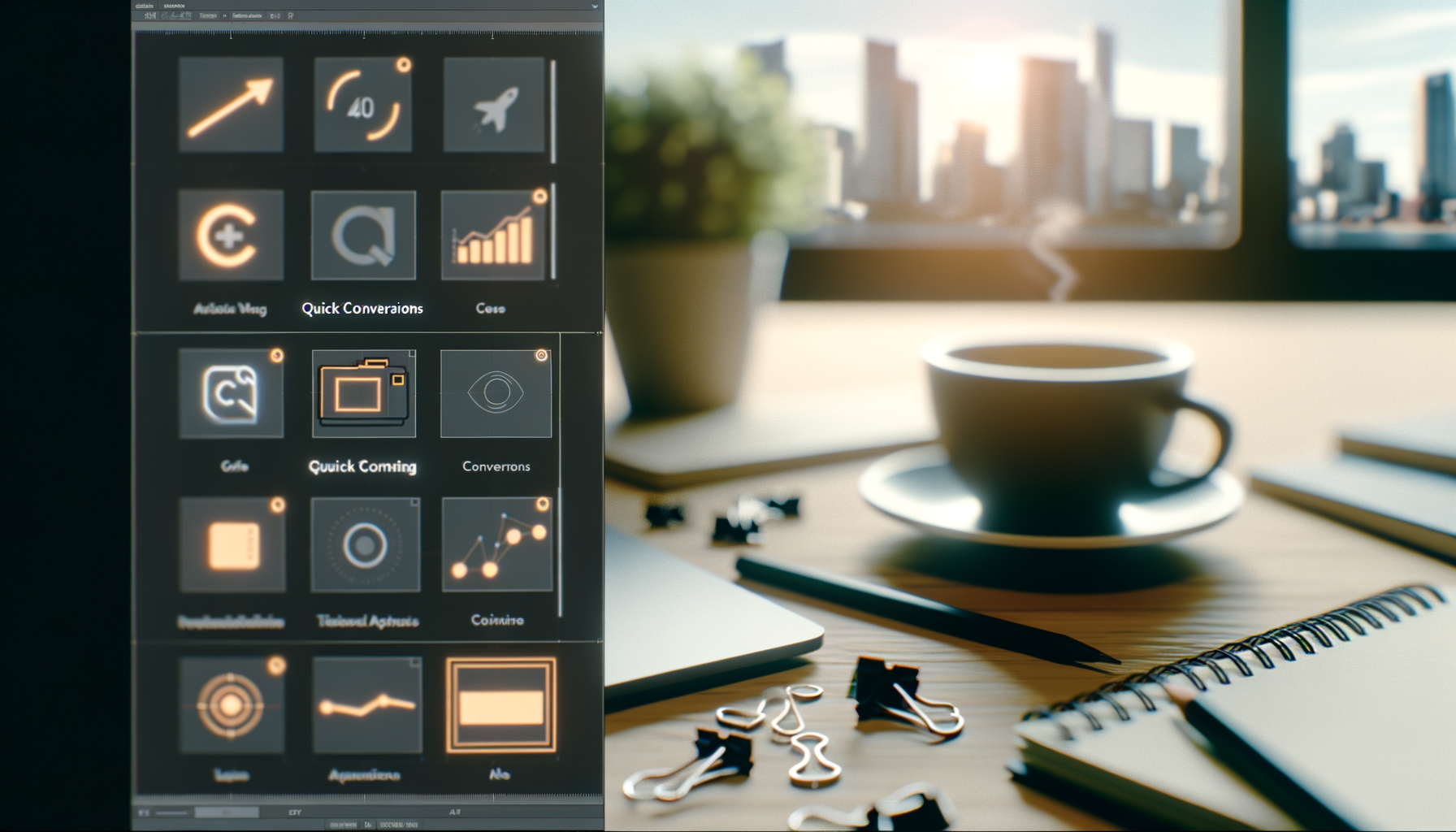Click the orange badge on the gauge tile
Screen dimensions: 1456x832
tap(403, 65)
